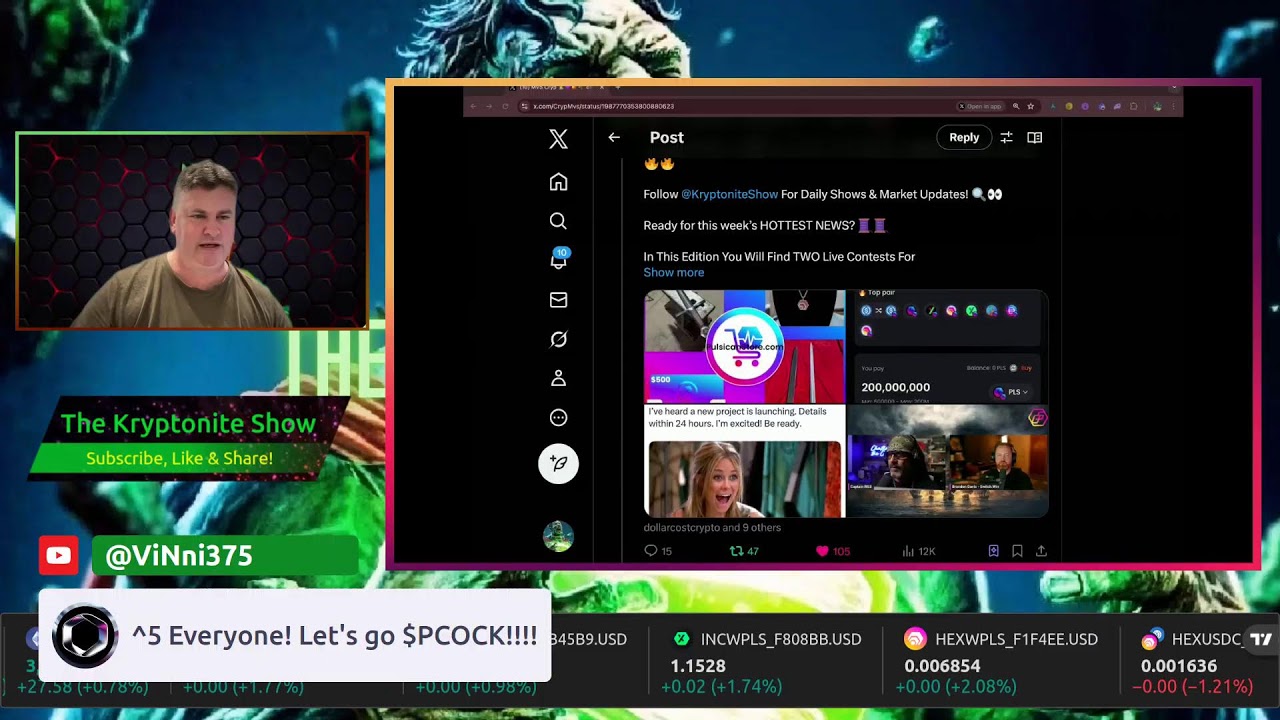Open the two-streamer podcast image

(947, 461)
